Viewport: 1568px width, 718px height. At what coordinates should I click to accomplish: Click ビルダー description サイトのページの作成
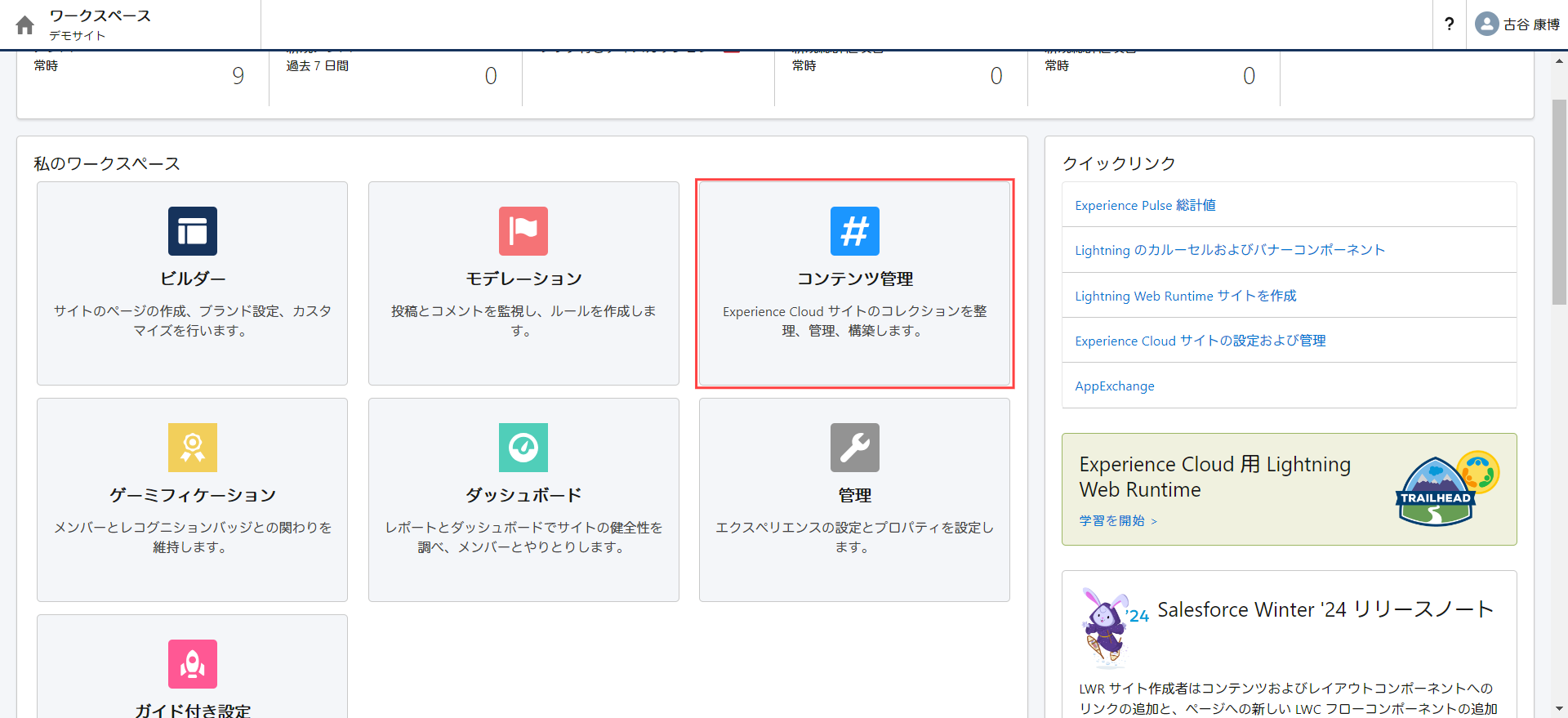[193, 321]
